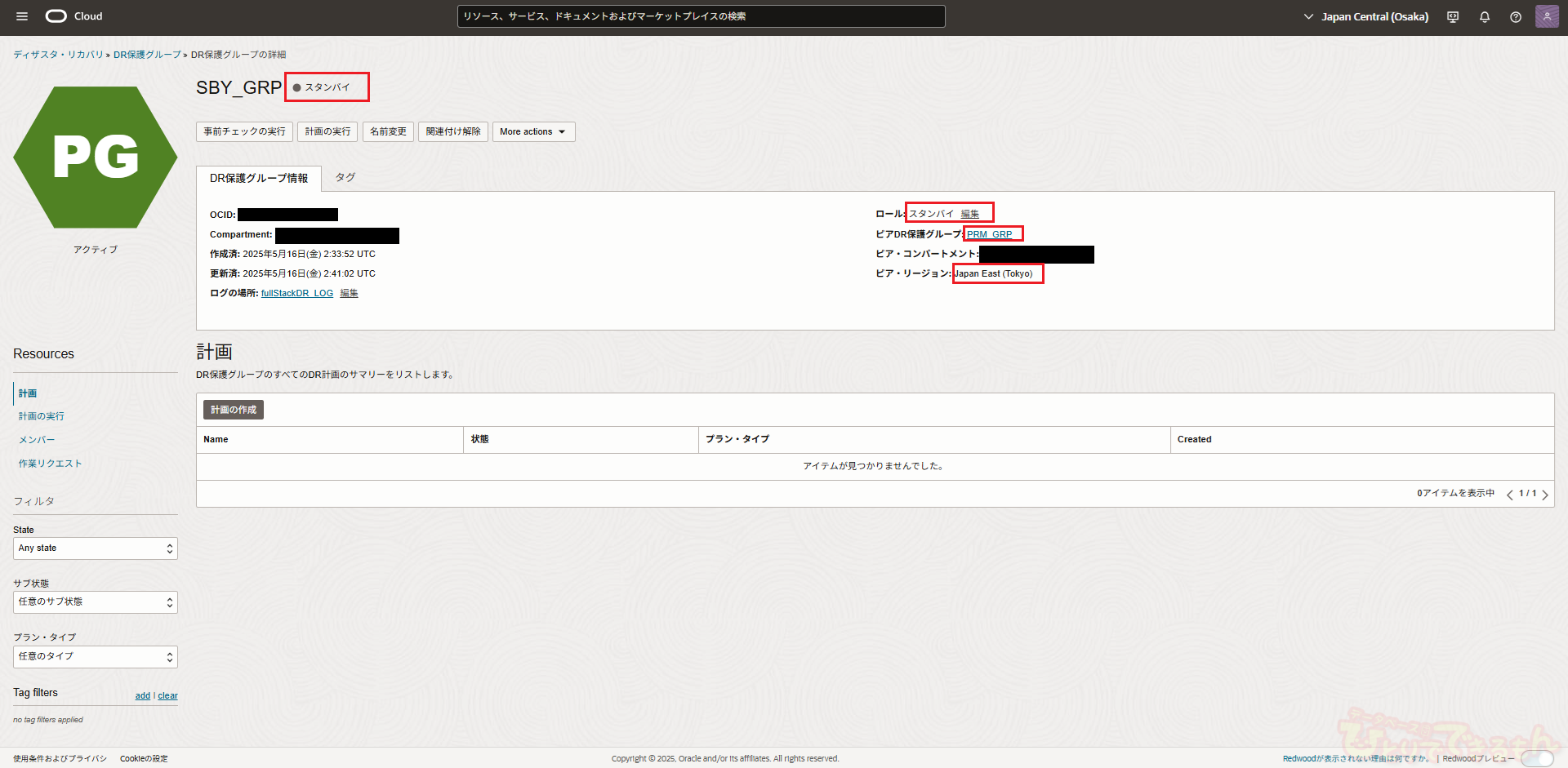This screenshot has height=768, width=1568.
Task: Click the 計画の作成 button
Action: pos(234,410)
